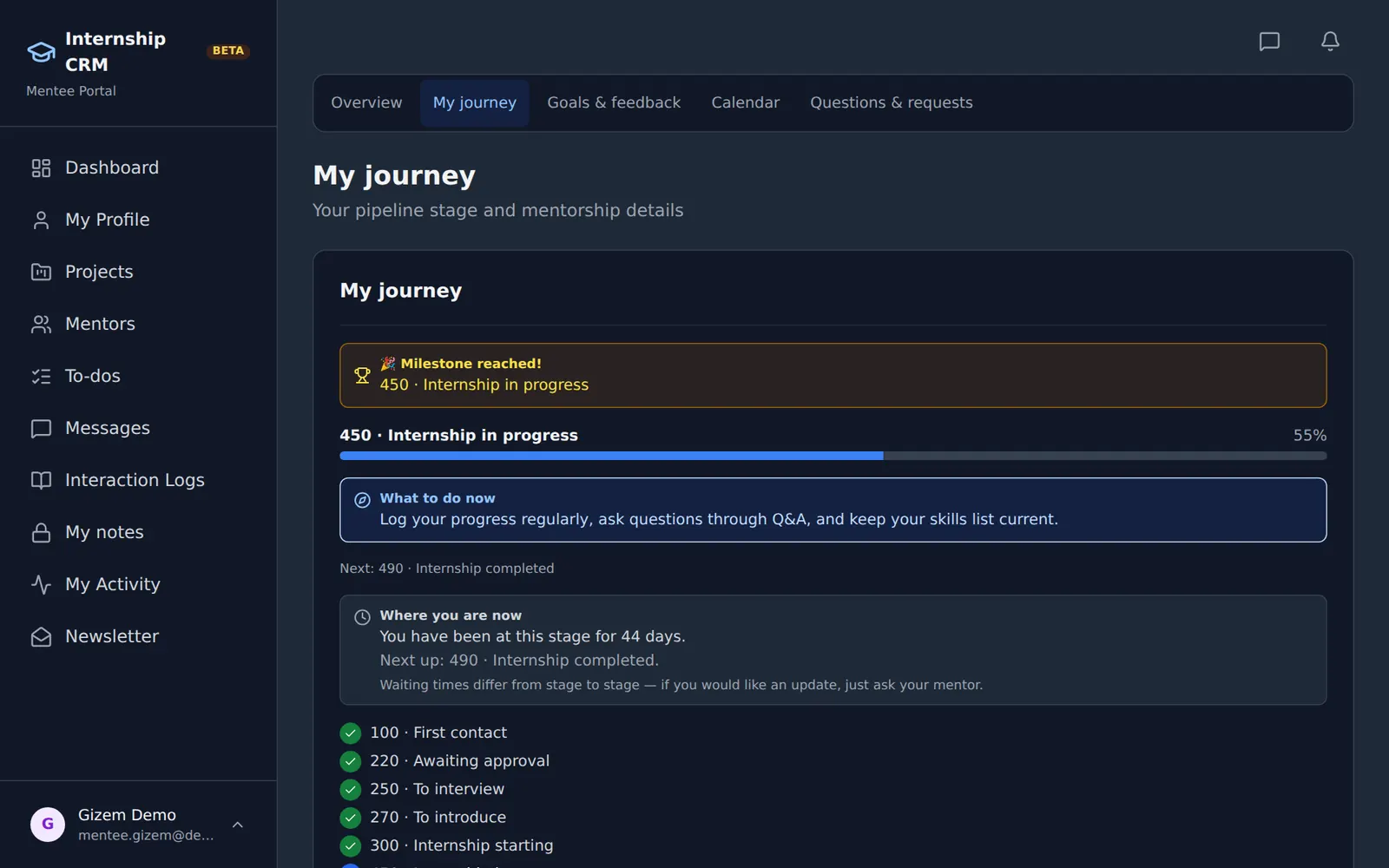1389x868 pixels.
Task: Click the pipeline stage and mentorship subtitle
Action: coord(498,211)
